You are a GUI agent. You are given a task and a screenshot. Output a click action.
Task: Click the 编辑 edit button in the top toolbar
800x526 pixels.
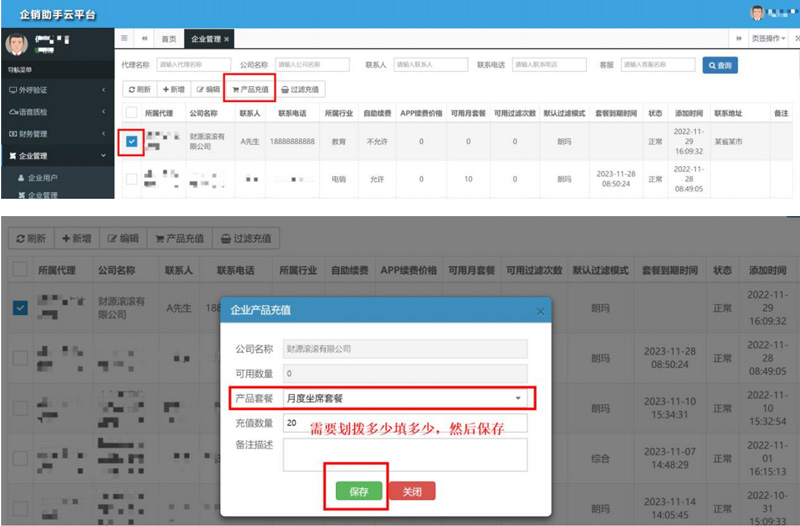208,88
